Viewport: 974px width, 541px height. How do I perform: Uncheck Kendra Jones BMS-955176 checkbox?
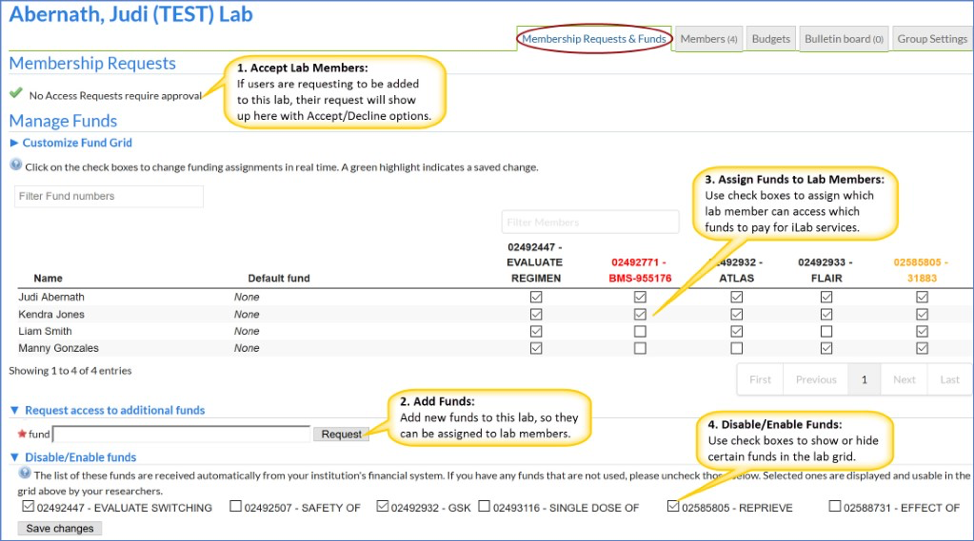point(640,314)
